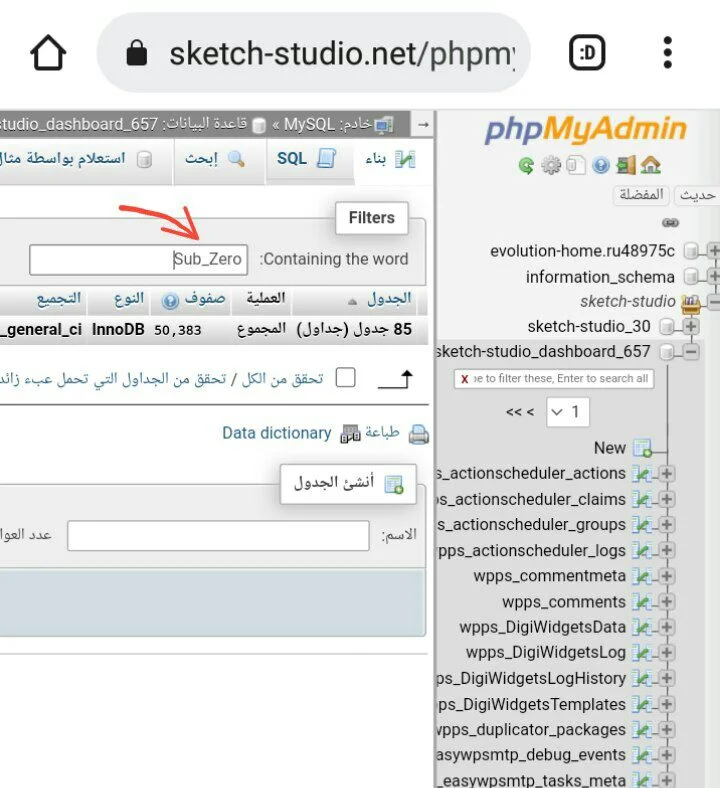Select the sketch-studio.net address bar

314,52
